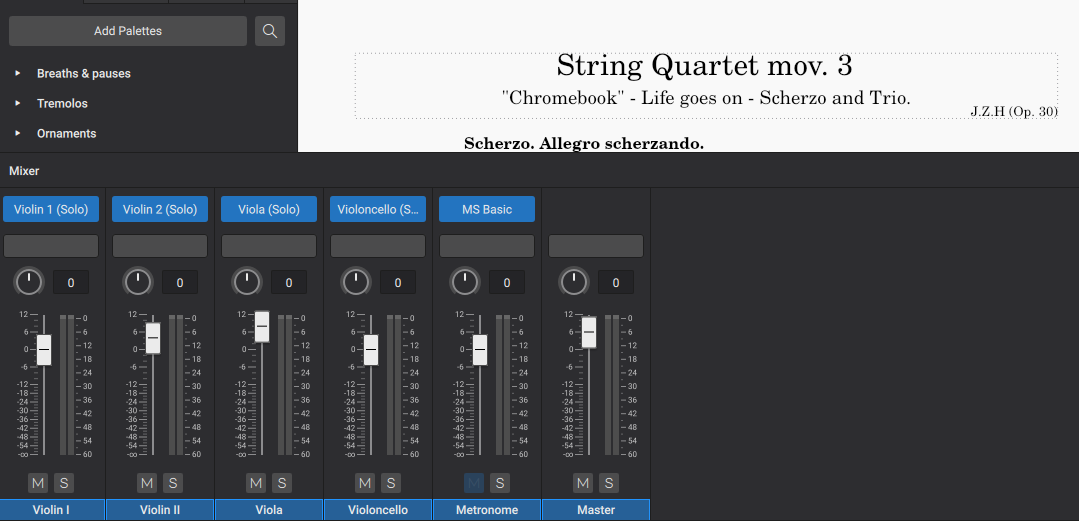Click the String Quartet mov. 3 title
The width and height of the screenshot is (1079, 521).
tap(704, 66)
